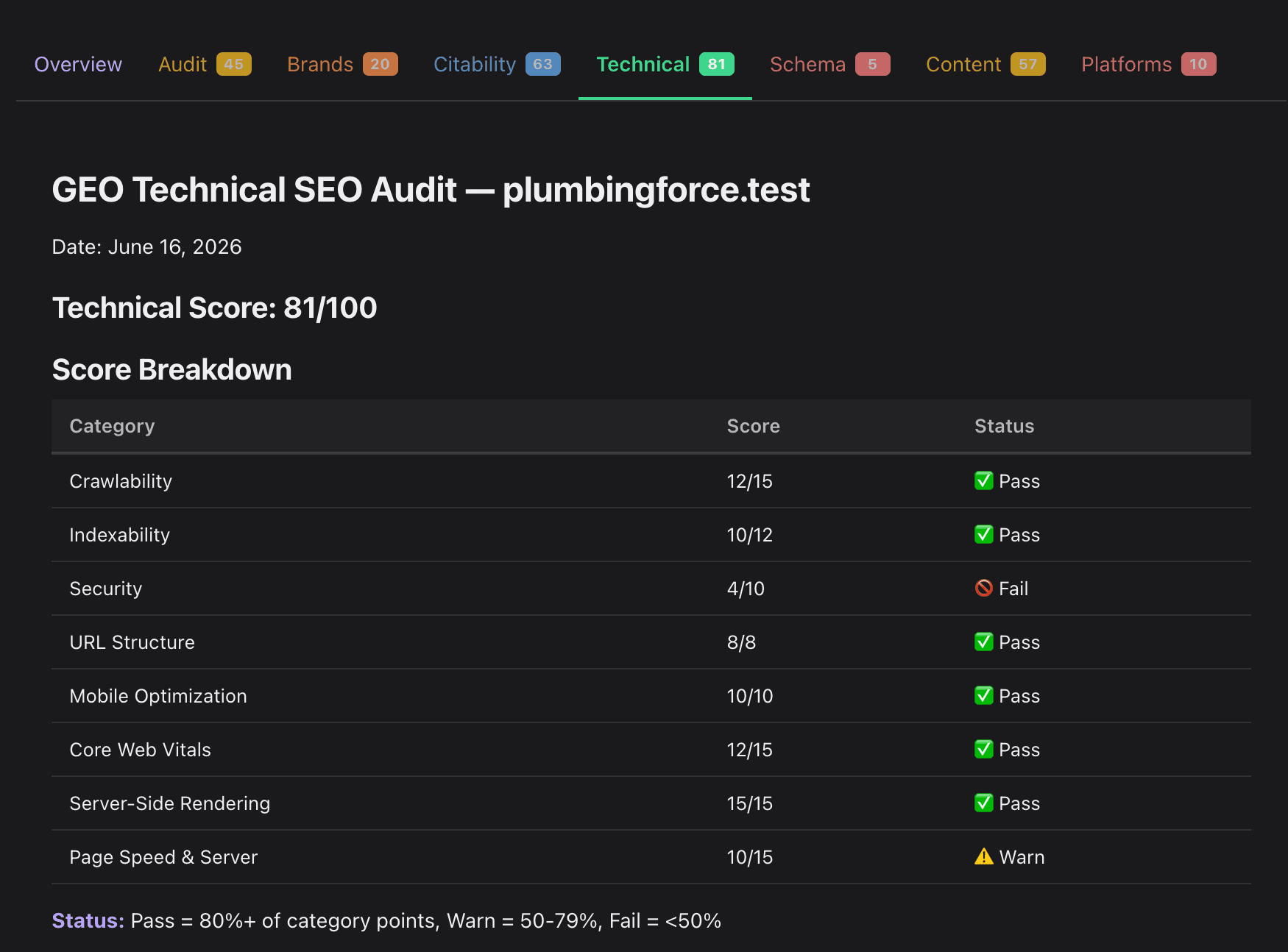Switch to the Content tab
Screen dimensions: 1288x952
tap(986, 65)
